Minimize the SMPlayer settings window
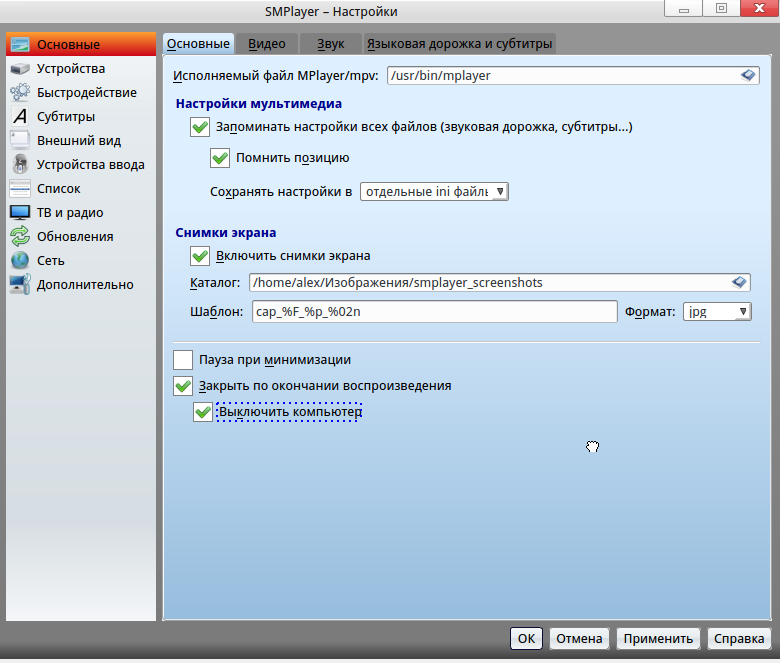 683,8
